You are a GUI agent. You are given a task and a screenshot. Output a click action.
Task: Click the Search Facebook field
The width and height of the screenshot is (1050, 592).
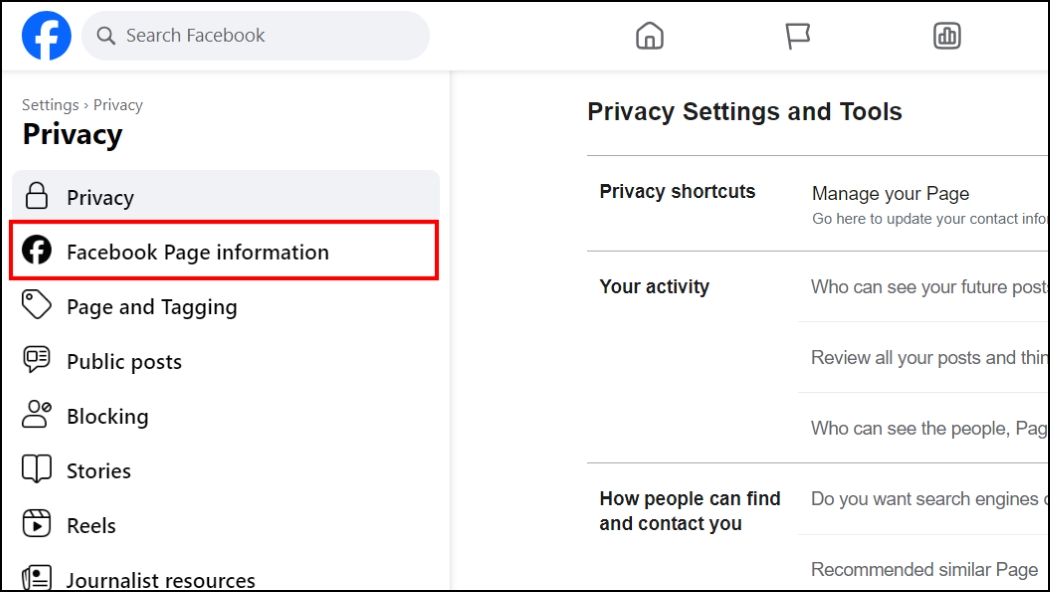point(255,35)
